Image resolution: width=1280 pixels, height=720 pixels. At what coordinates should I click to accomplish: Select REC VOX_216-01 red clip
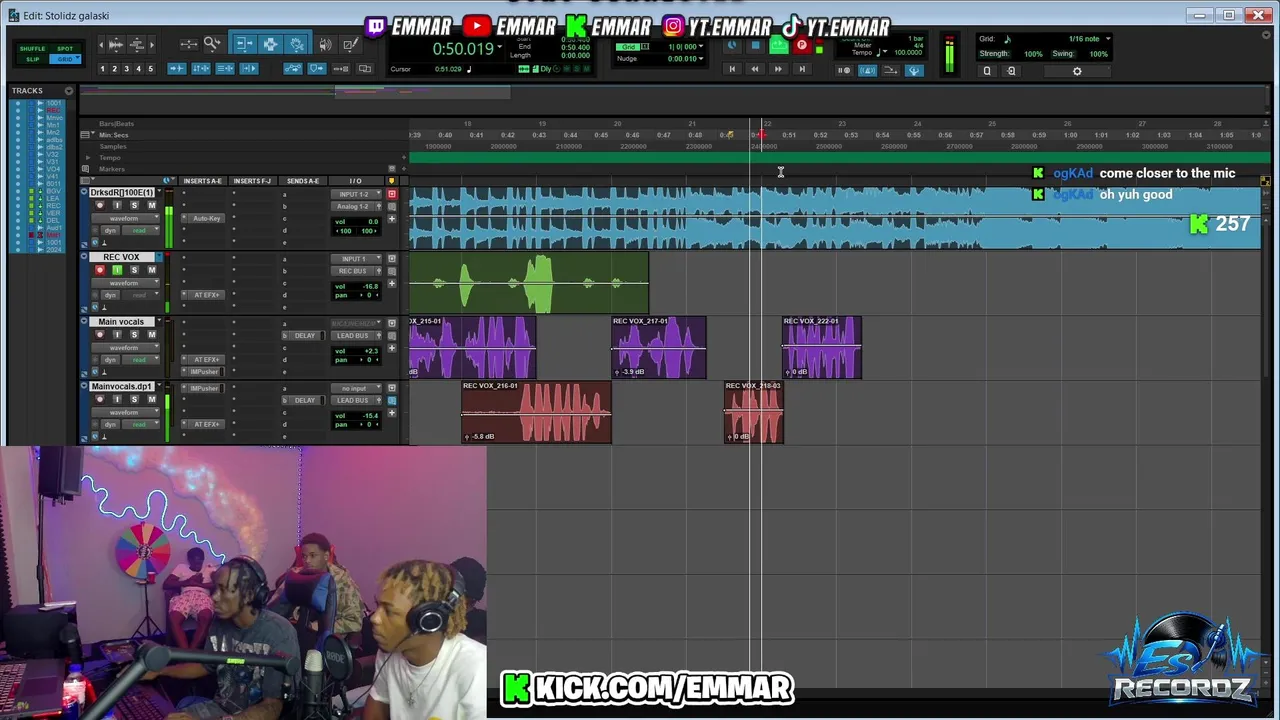(536, 412)
